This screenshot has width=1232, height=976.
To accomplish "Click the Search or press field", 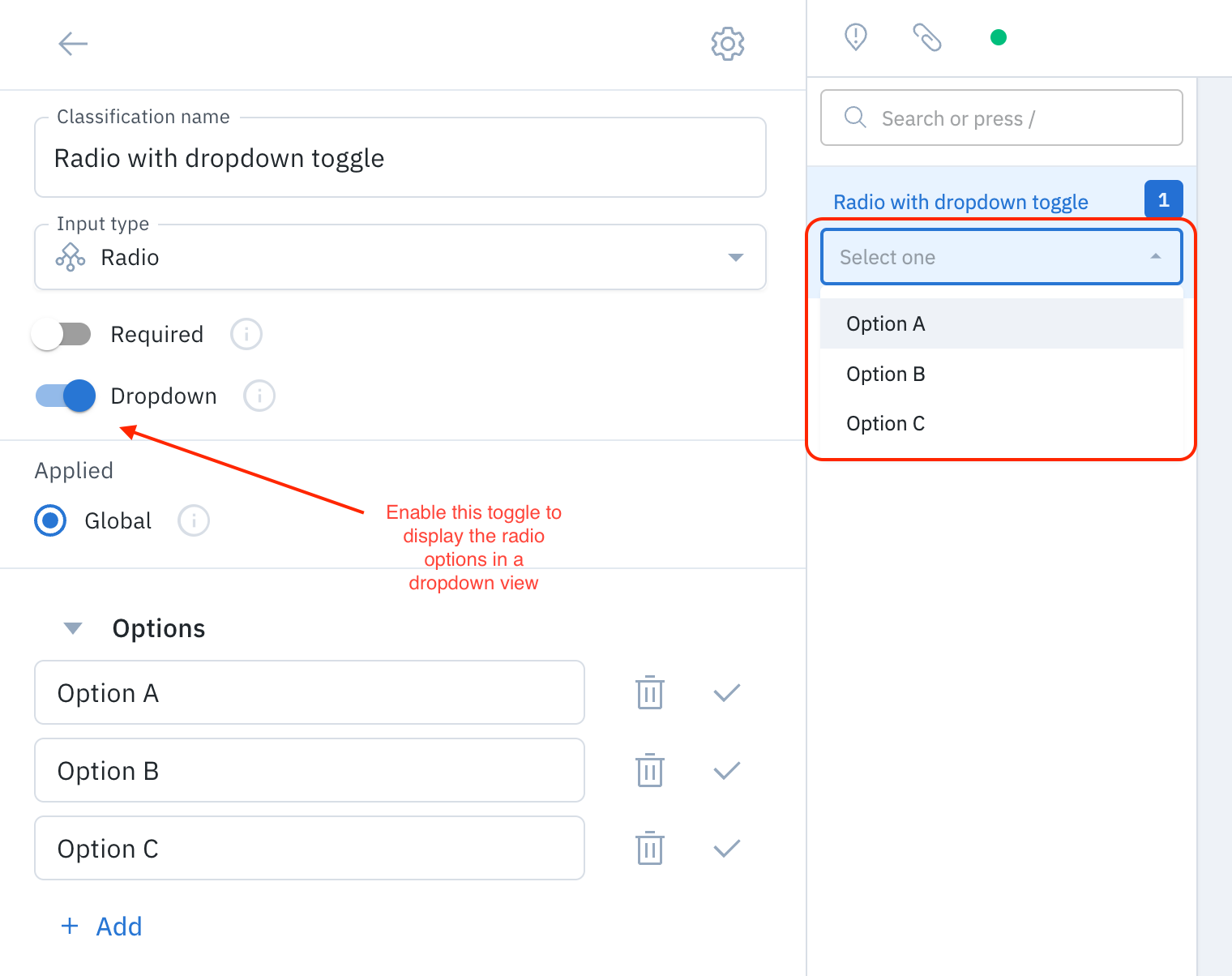I will click(x=1002, y=118).
